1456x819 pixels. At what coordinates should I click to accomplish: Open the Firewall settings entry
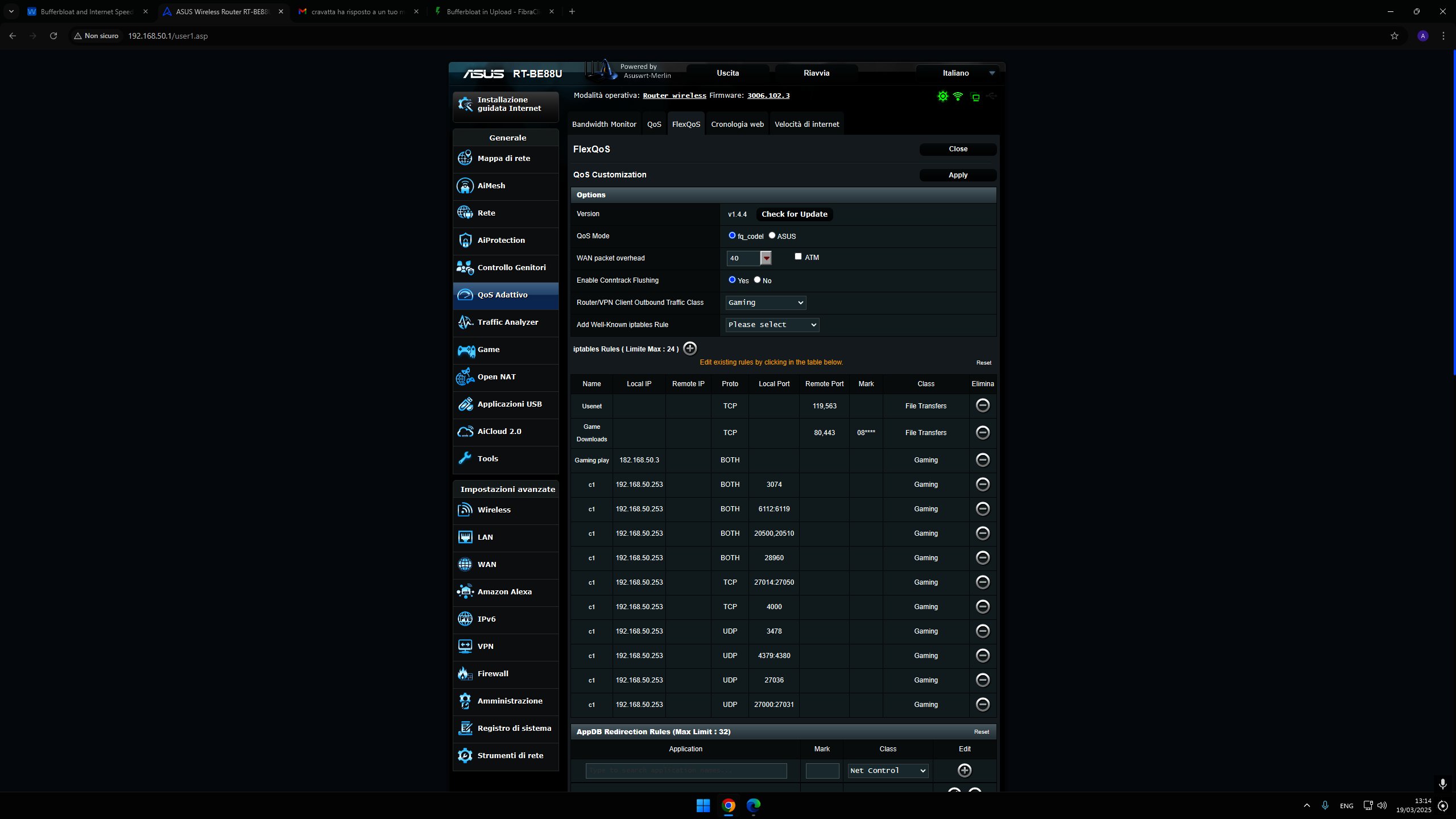[506, 674]
